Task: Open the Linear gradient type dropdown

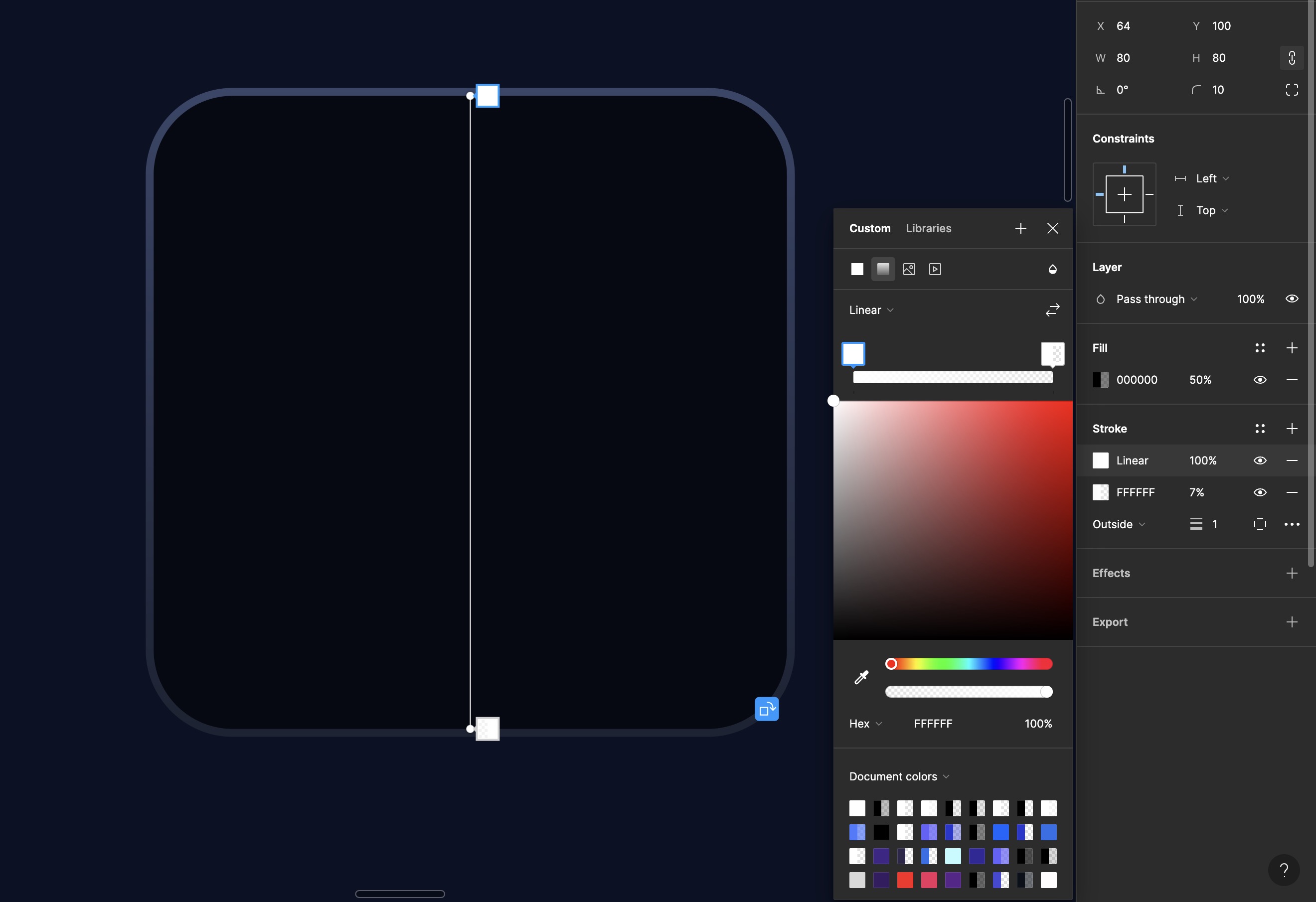Action: pos(871,310)
